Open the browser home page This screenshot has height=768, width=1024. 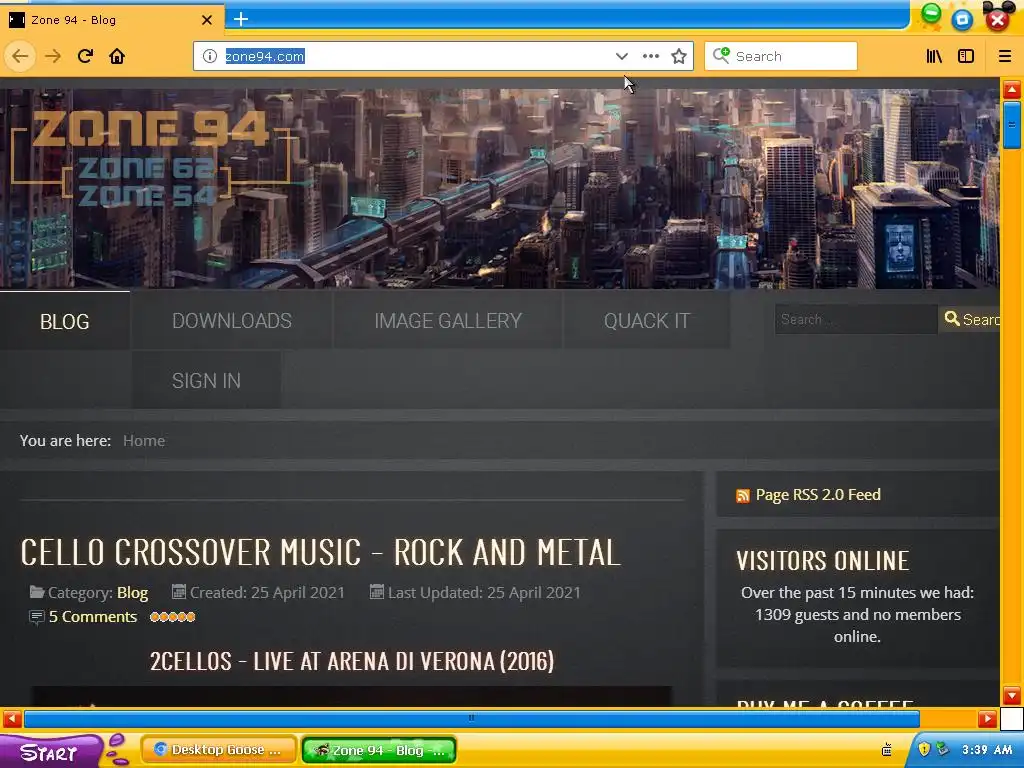[x=117, y=56]
